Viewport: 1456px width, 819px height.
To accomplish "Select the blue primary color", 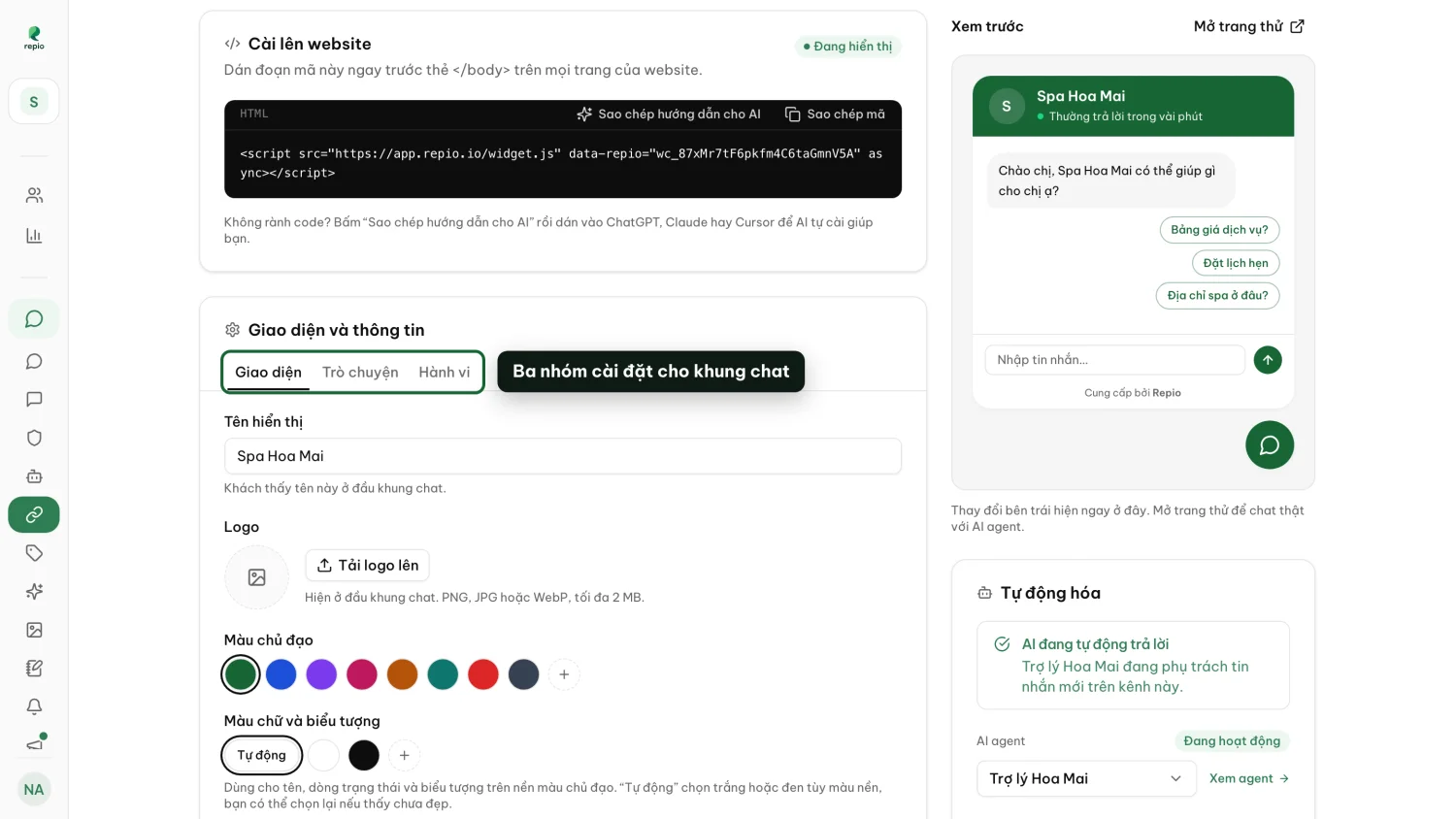I will pos(281,674).
